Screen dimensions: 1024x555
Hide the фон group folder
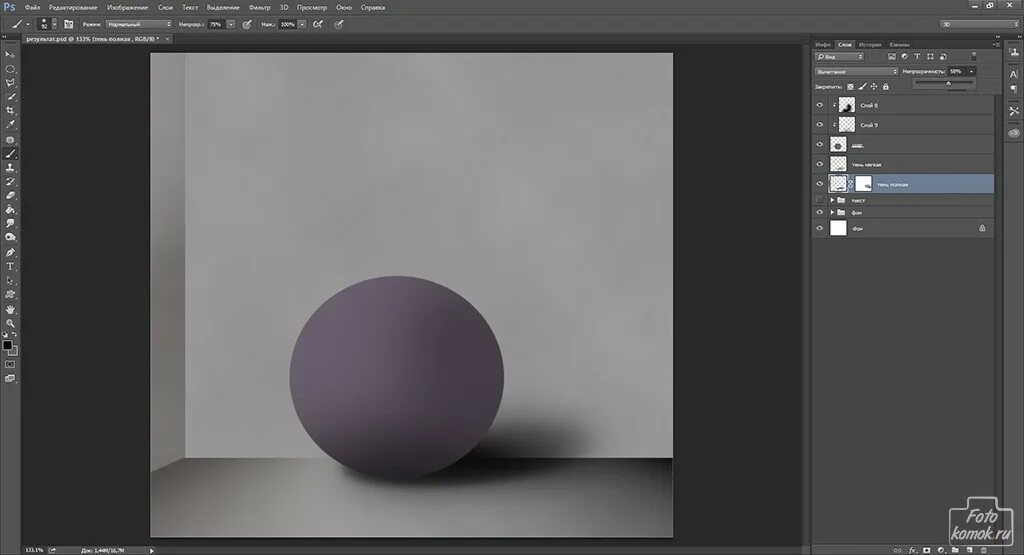(x=820, y=212)
